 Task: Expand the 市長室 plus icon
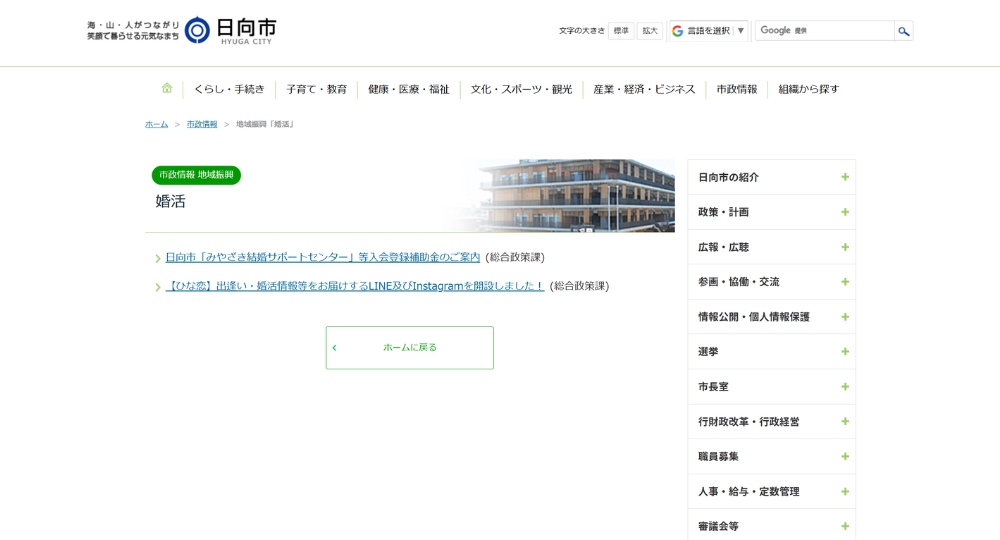tap(844, 386)
